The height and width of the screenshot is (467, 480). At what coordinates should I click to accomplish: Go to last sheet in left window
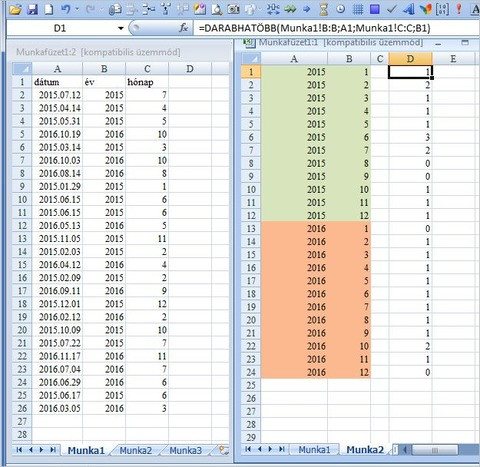pos(53,450)
